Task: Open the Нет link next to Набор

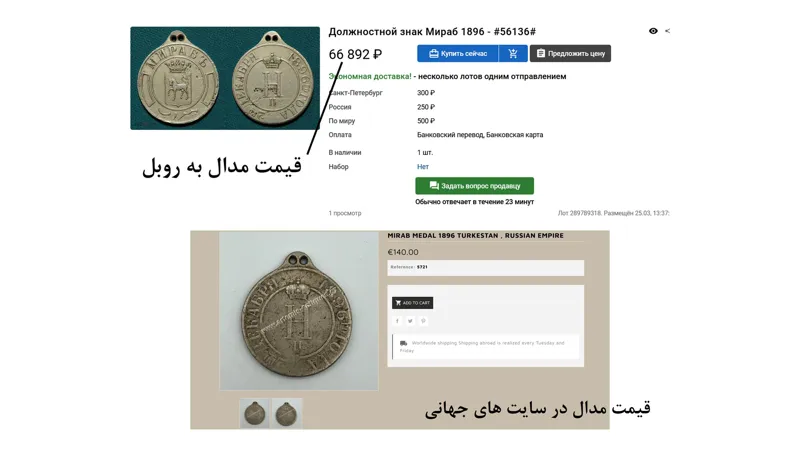Action: [422, 167]
